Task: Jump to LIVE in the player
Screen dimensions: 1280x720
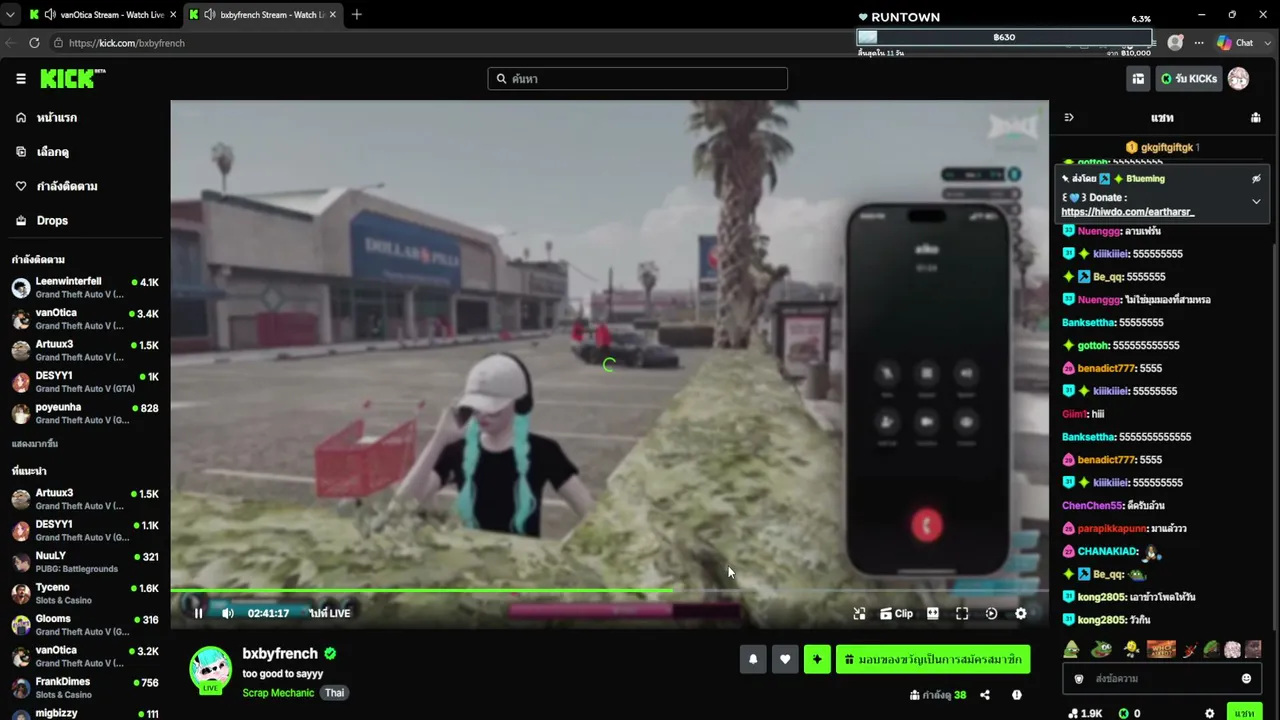Action: [x=330, y=613]
